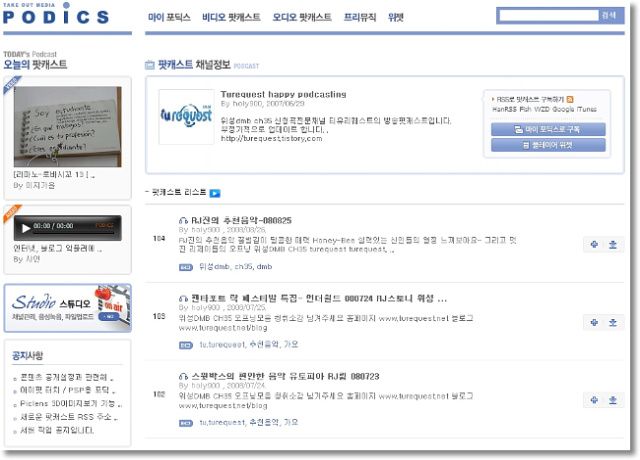Click the download icon for episode 102
Viewport: 640px width, 460px height.
613,400
